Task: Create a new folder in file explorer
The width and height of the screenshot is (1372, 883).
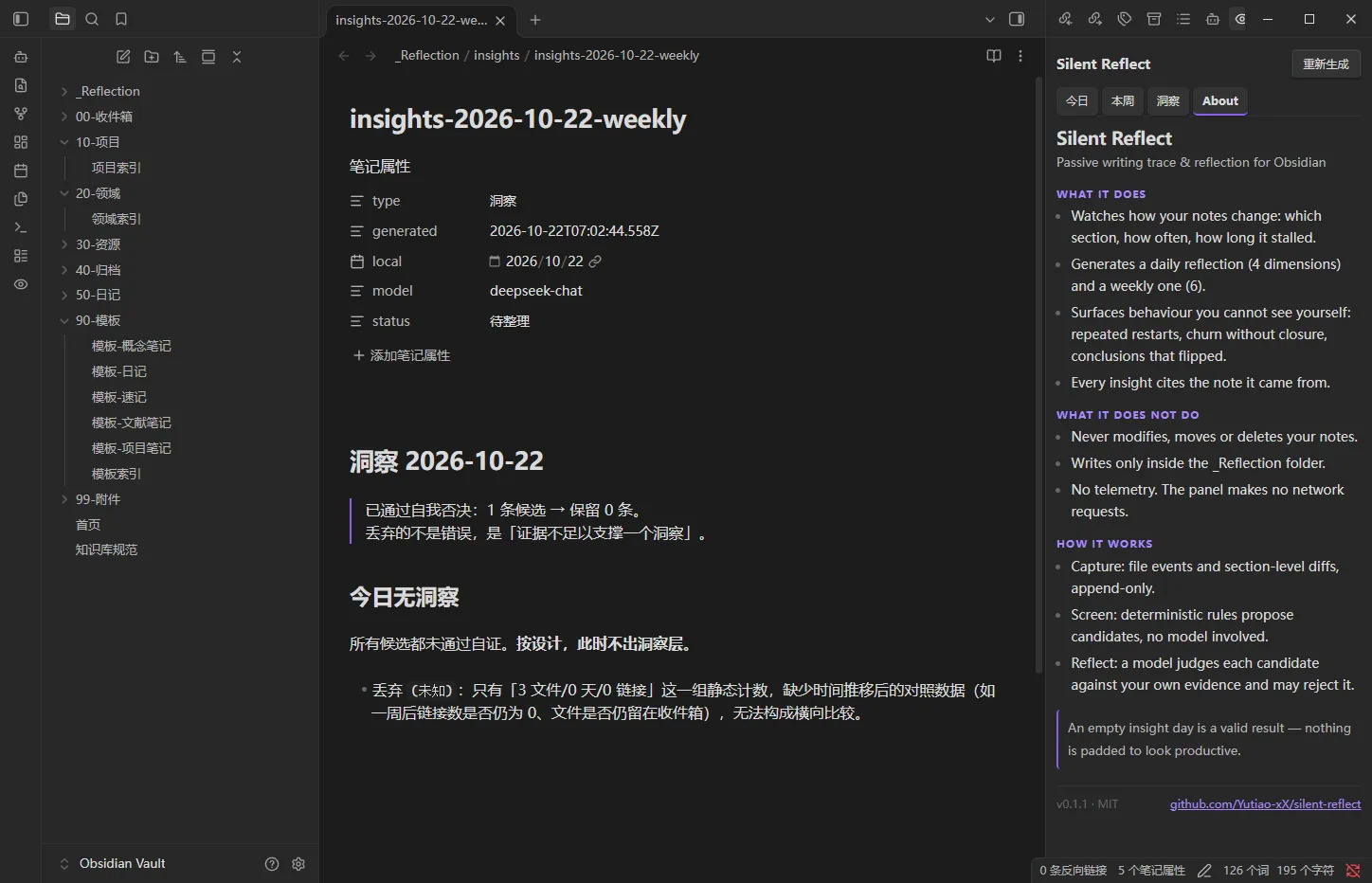Action: (x=152, y=57)
